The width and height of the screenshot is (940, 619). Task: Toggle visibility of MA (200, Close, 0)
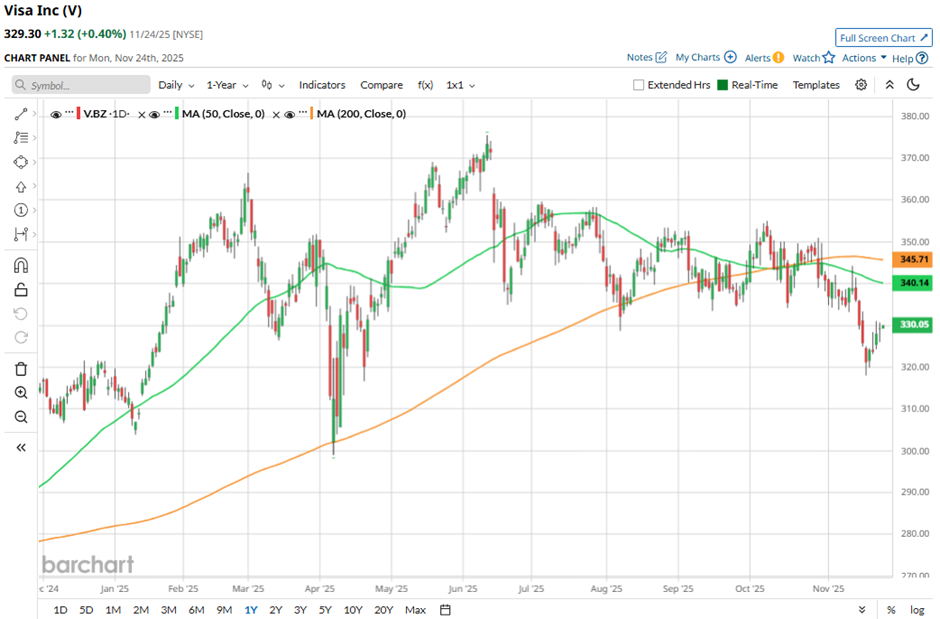click(289, 114)
